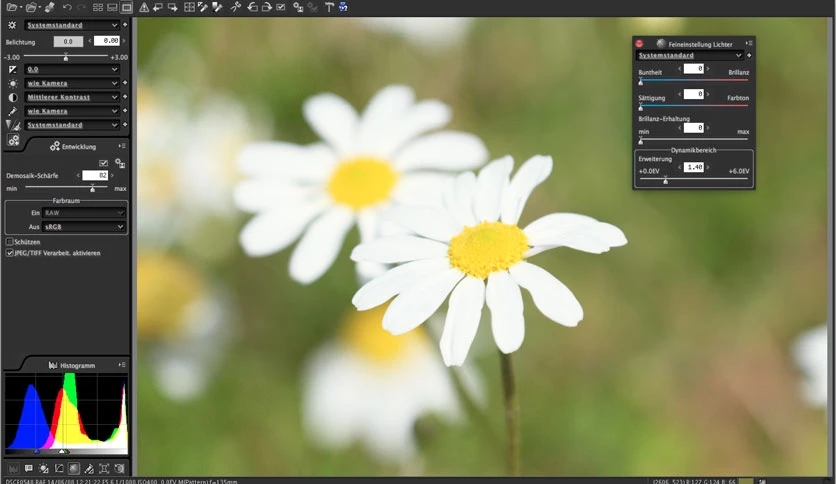Adjust the Sättigung/Farbton slider
The image size is (836, 484).
640,107
